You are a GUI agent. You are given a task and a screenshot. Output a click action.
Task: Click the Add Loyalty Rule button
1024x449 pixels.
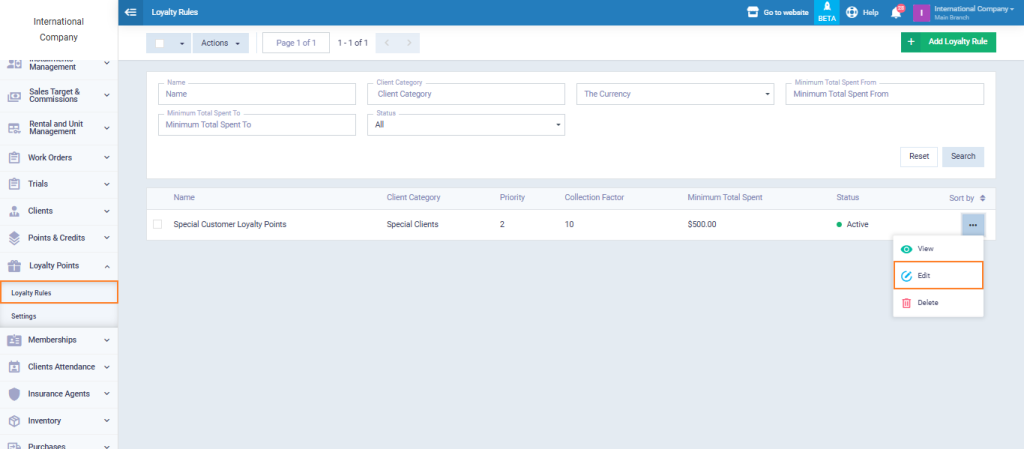948,42
